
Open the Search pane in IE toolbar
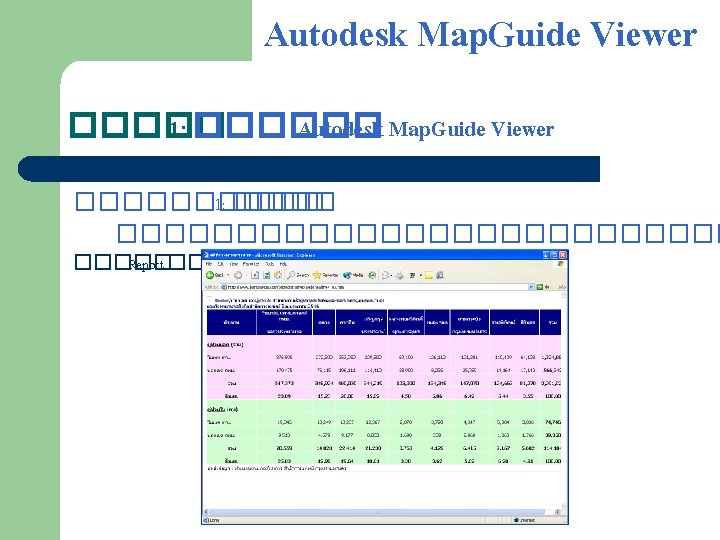(298, 275)
